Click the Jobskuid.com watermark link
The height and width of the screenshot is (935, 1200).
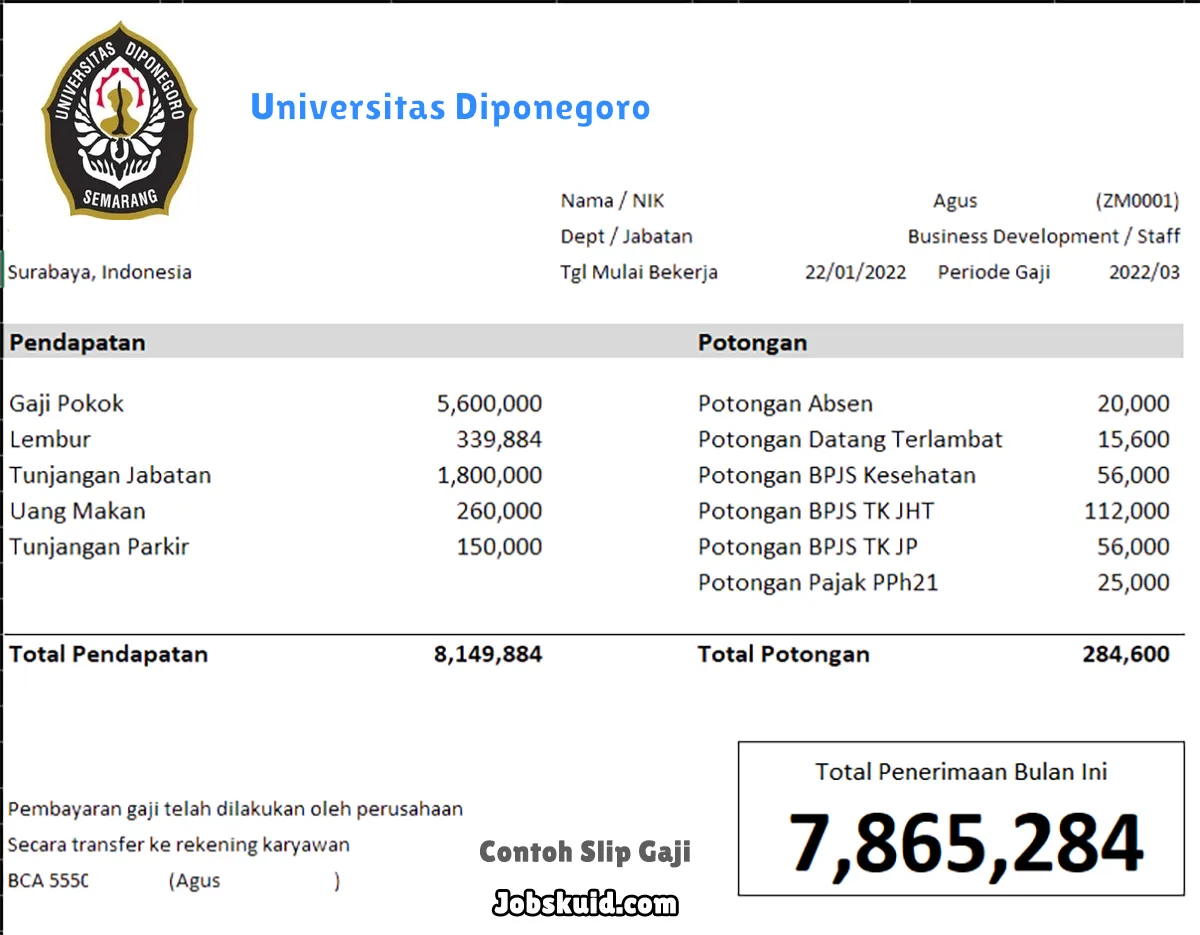(x=583, y=905)
